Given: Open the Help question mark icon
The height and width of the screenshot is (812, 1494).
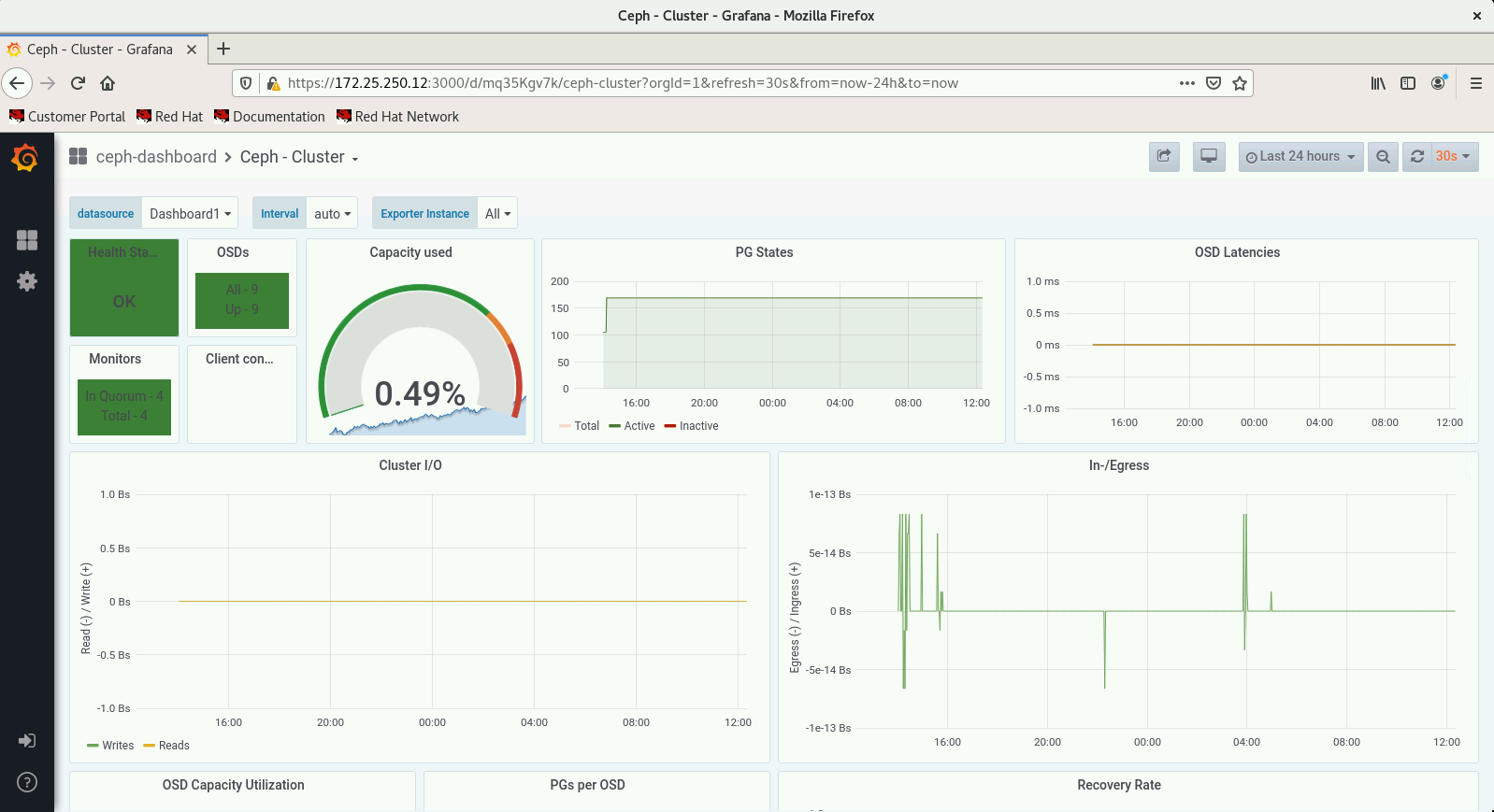Looking at the screenshot, I should (27, 782).
